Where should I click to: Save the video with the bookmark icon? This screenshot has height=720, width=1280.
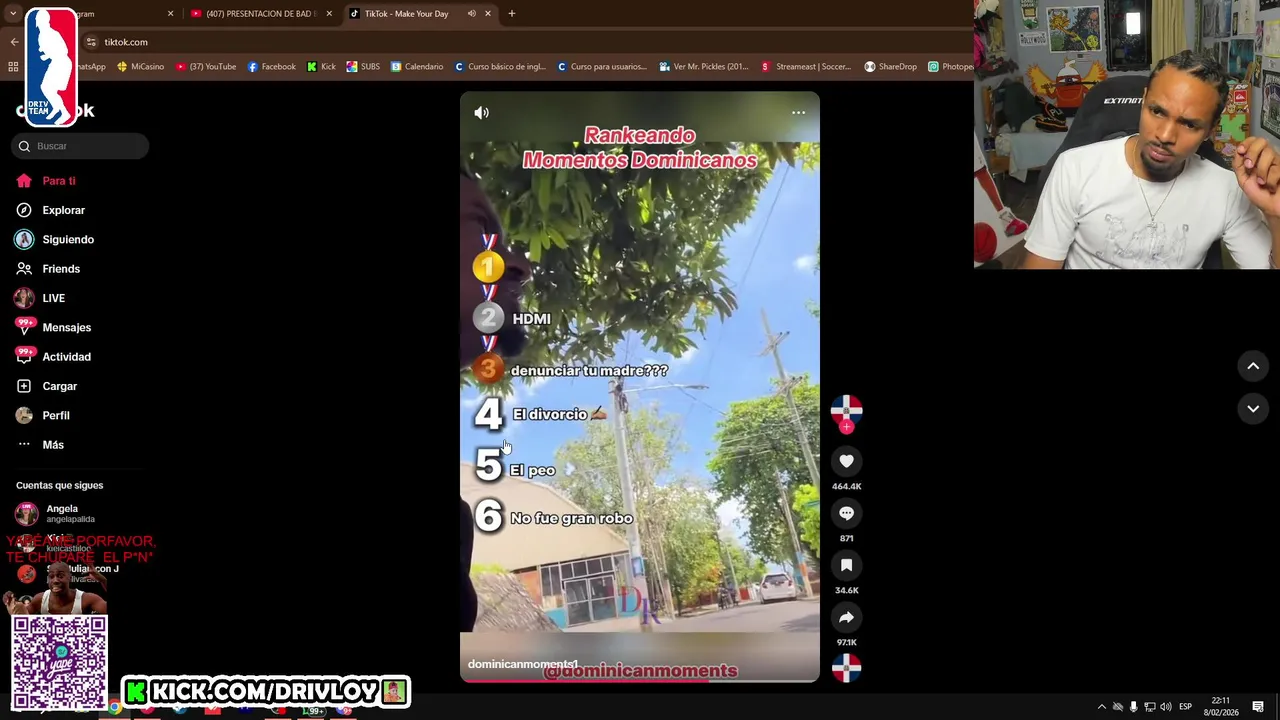tap(846, 565)
